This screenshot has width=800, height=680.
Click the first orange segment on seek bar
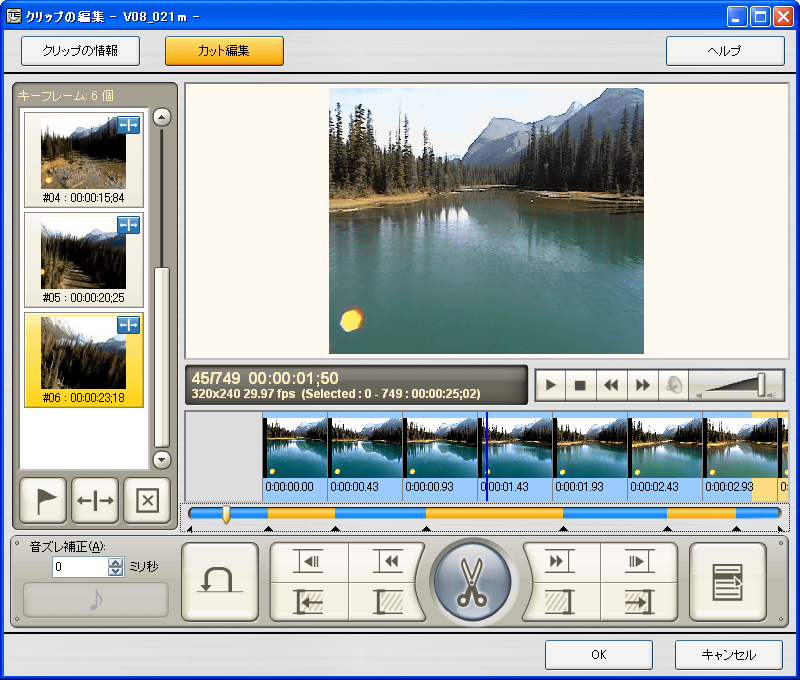pyautogui.click(x=302, y=513)
